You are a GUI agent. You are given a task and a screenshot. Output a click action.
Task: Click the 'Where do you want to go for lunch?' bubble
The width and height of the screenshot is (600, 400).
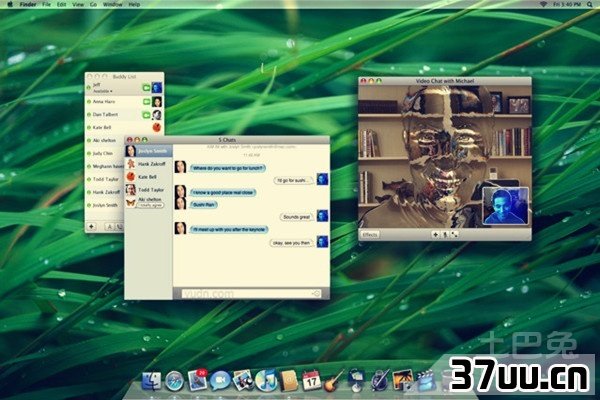point(228,168)
